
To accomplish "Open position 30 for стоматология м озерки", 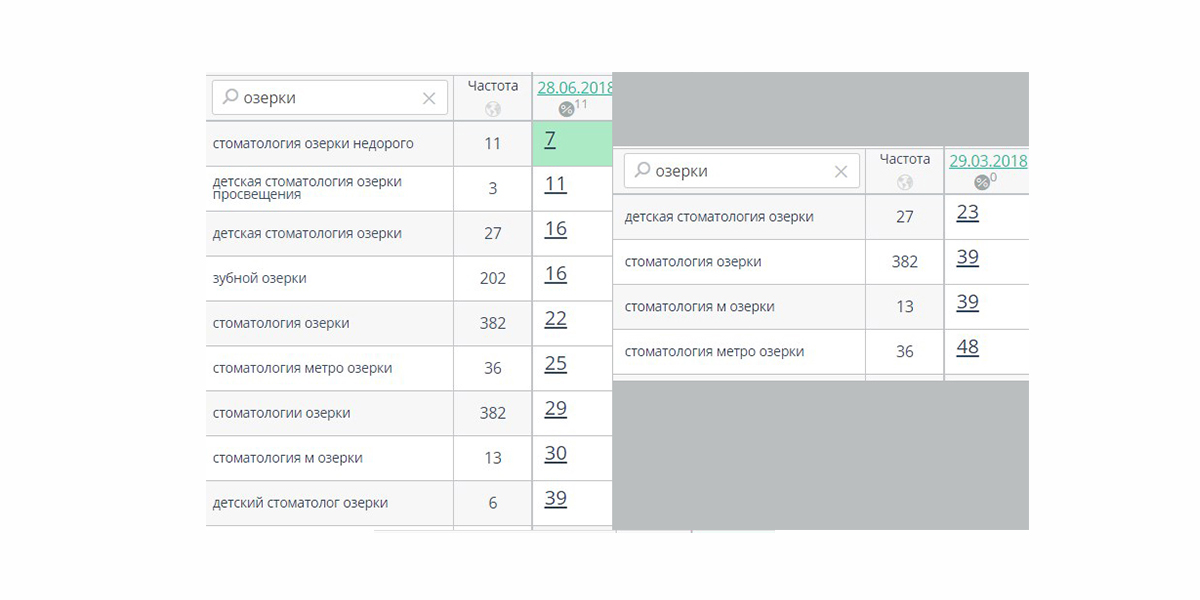I will [x=555, y=454].
